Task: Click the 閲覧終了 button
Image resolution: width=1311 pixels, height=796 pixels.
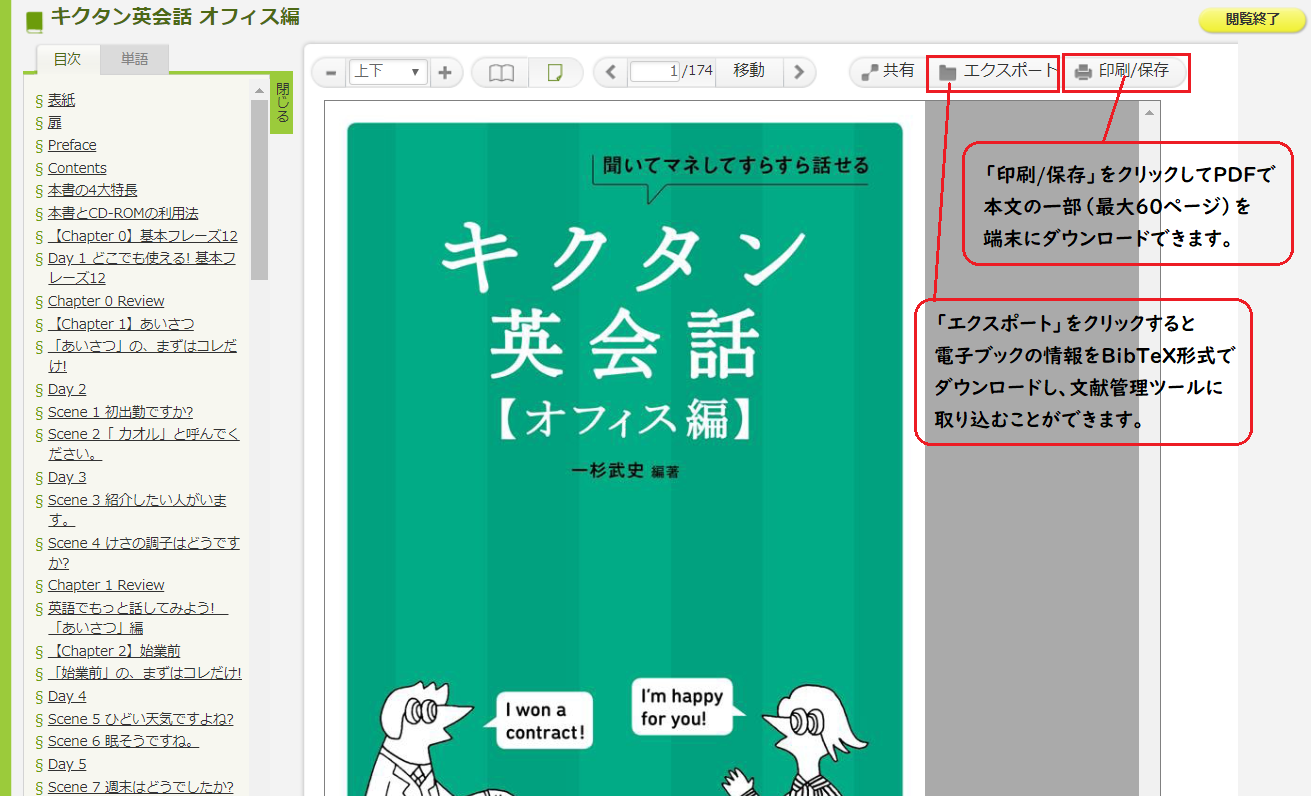Action: (1252, 19)
